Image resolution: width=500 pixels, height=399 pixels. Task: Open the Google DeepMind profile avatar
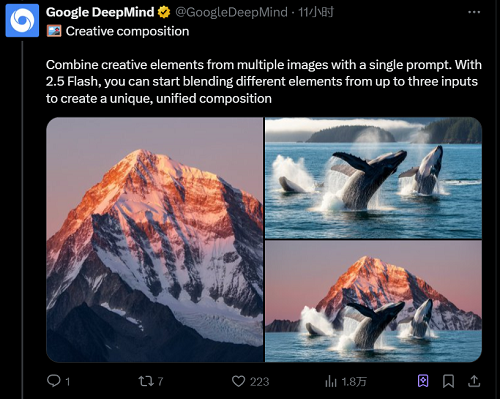click(22, 20)
